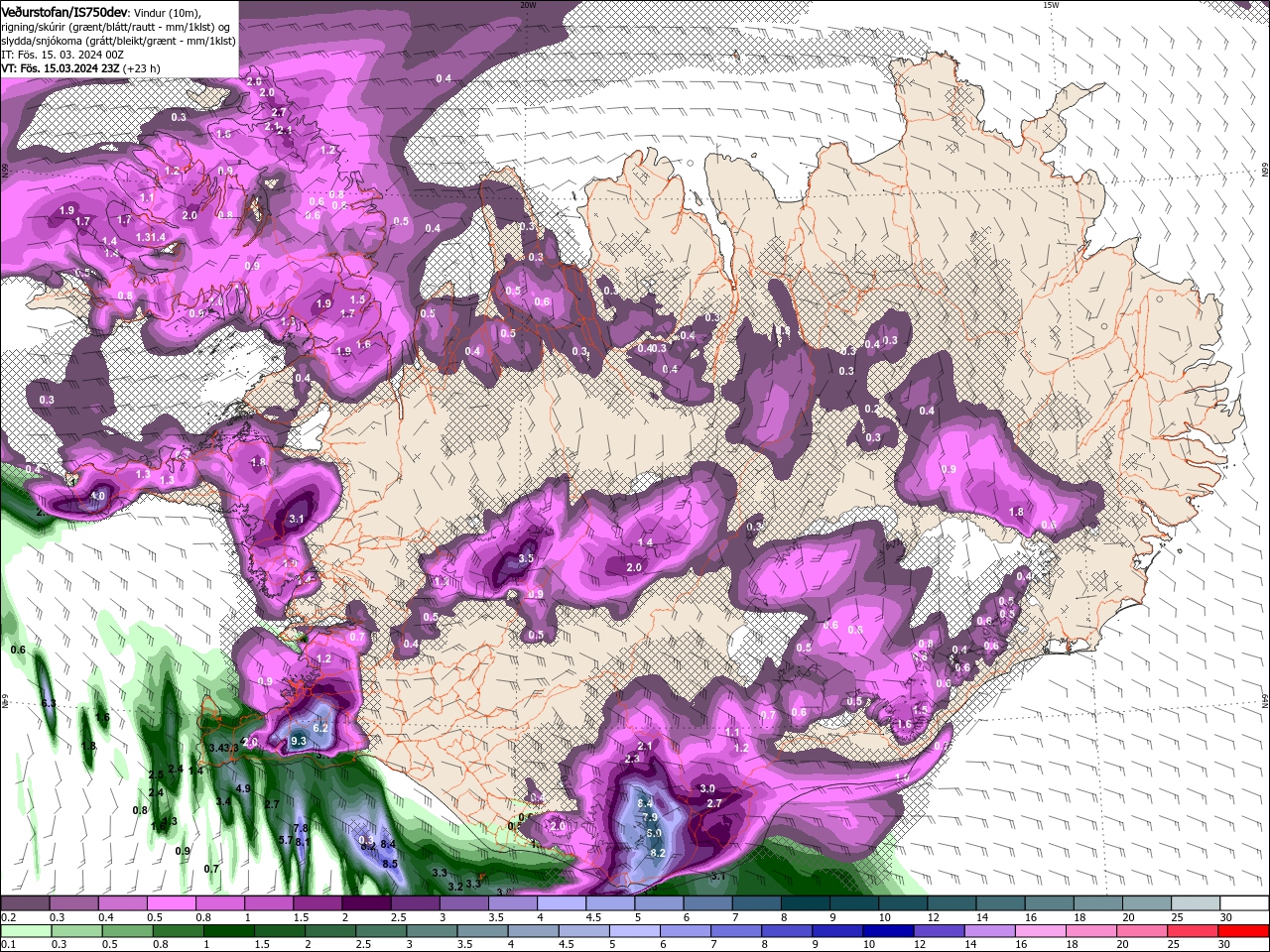This screenshot has height=952, width=1270.
Task: Click the 6.2 value next to 9.3
Action: [x=320, y=728]
